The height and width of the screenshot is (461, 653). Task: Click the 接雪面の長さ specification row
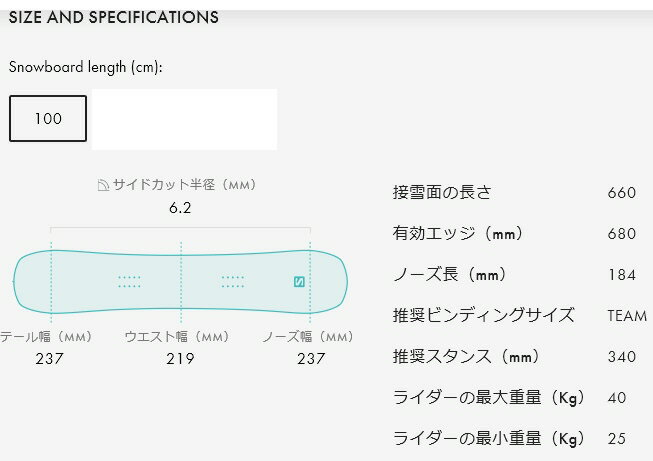pos(442,193)
